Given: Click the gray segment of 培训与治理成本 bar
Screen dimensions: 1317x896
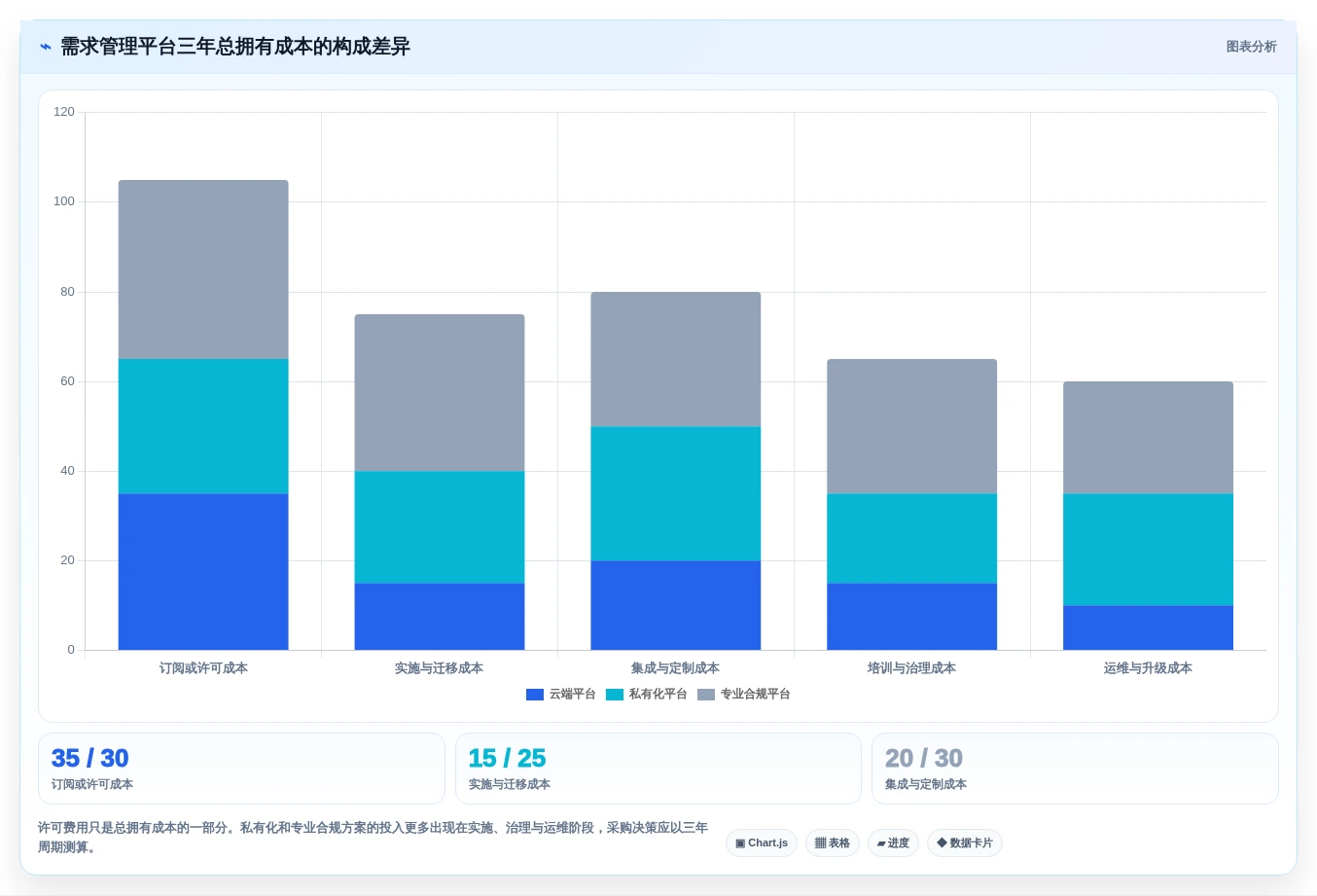Looking at the screenshot, I should 912,426.
